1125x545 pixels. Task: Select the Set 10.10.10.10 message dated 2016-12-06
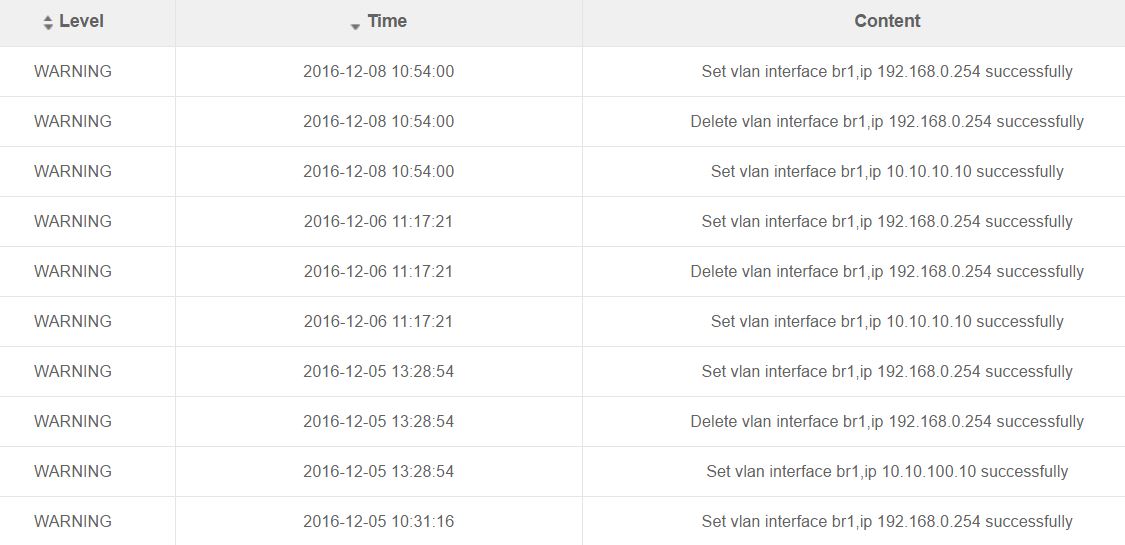tap(887, 322)
